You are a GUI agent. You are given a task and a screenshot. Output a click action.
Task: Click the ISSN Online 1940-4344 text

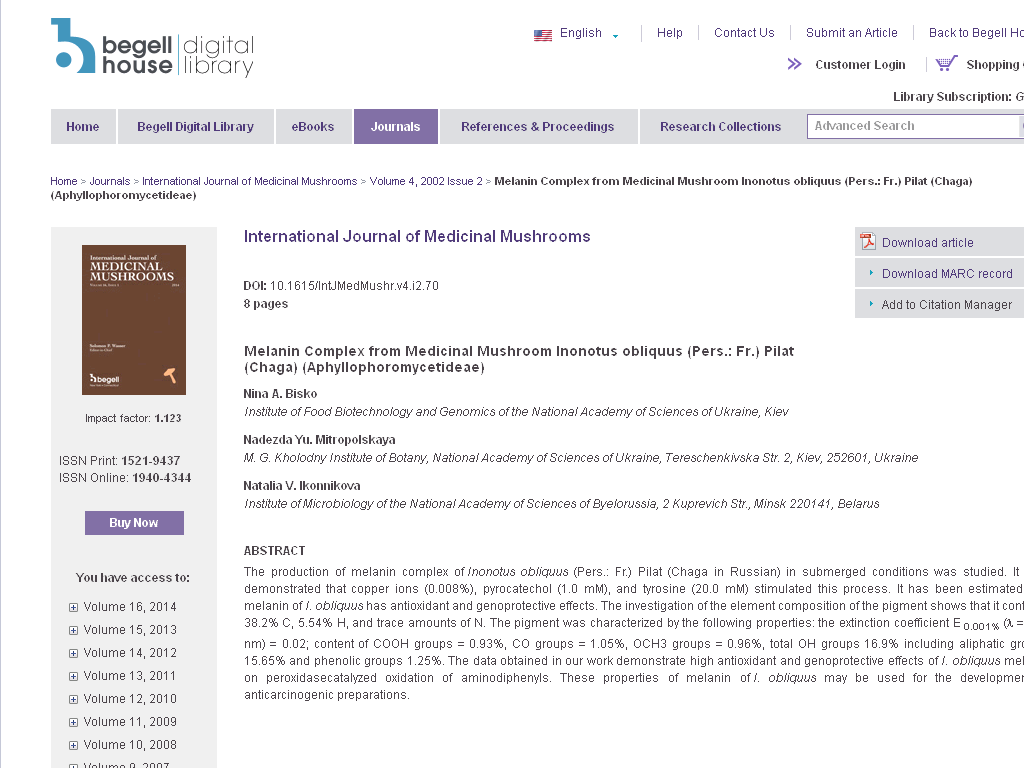[125, 478]
